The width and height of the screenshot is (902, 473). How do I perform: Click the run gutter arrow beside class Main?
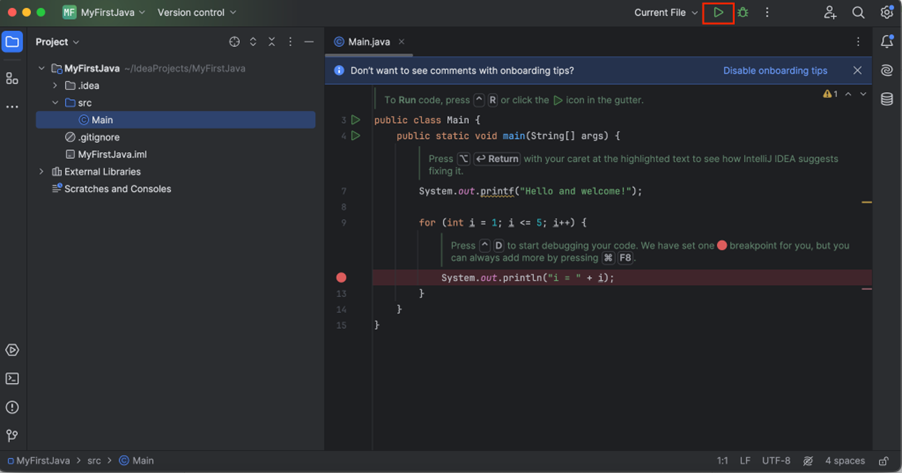point(355,120)
